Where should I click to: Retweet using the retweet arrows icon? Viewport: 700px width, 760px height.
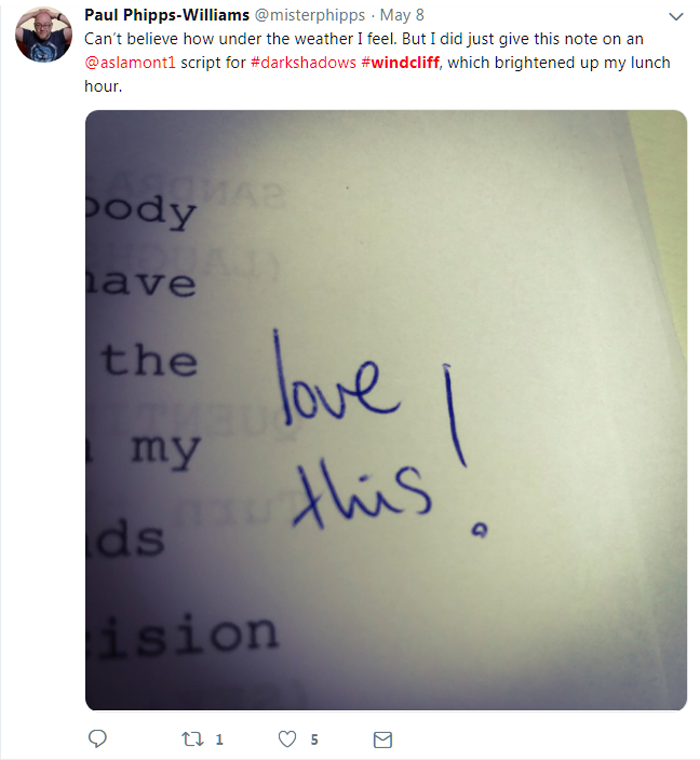[192, 739]
